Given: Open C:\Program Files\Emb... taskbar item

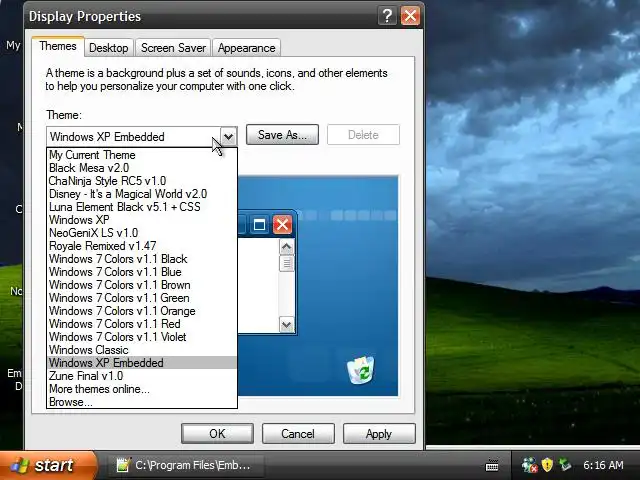Looking at the screenshot, I should click(184, 465).
